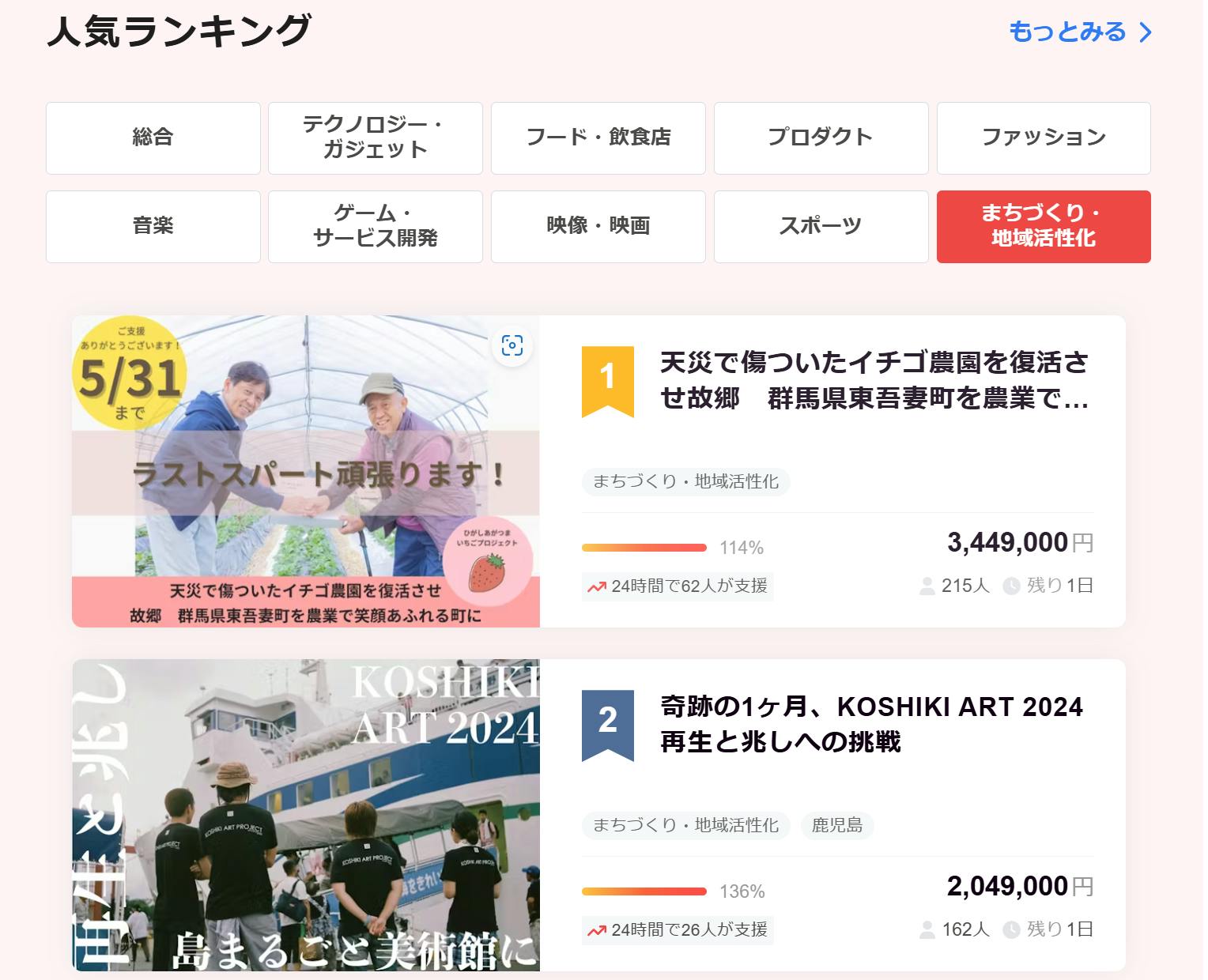Open the KOSHIKI ART 2024 thumbnail image
Viewport: 1208px width, 980px height.
(x=306, y=815)
